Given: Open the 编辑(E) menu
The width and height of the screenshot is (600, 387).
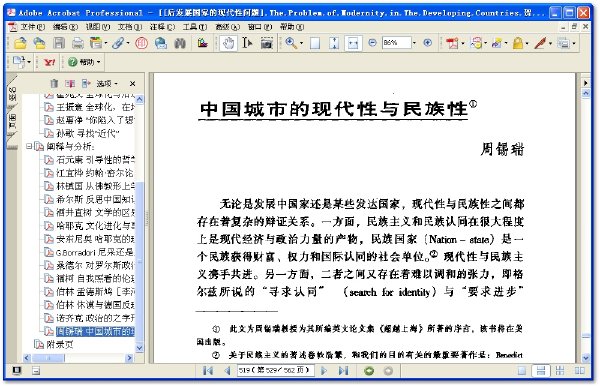Looking at the screenshot, I should click(x=65, y=27).
